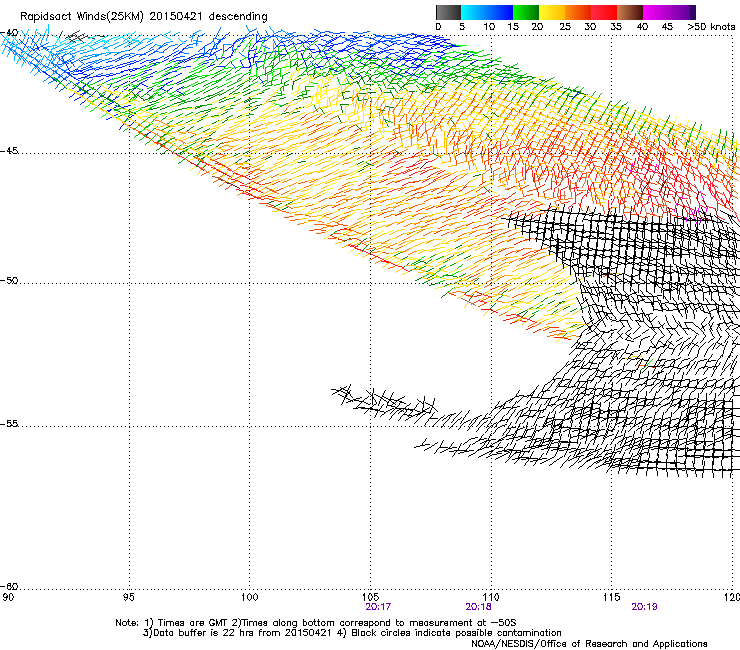Click the cyan 5-10 knots color band
The width and height of the screenshot is (740, 650).
click(474, 12)
